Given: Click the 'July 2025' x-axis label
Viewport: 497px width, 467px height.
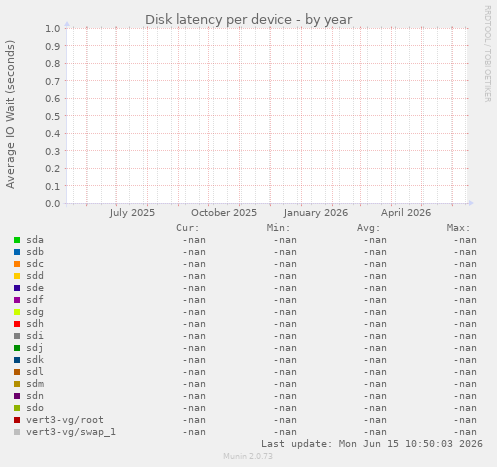Looking at the screenshot, I should (x=132, y=213).
